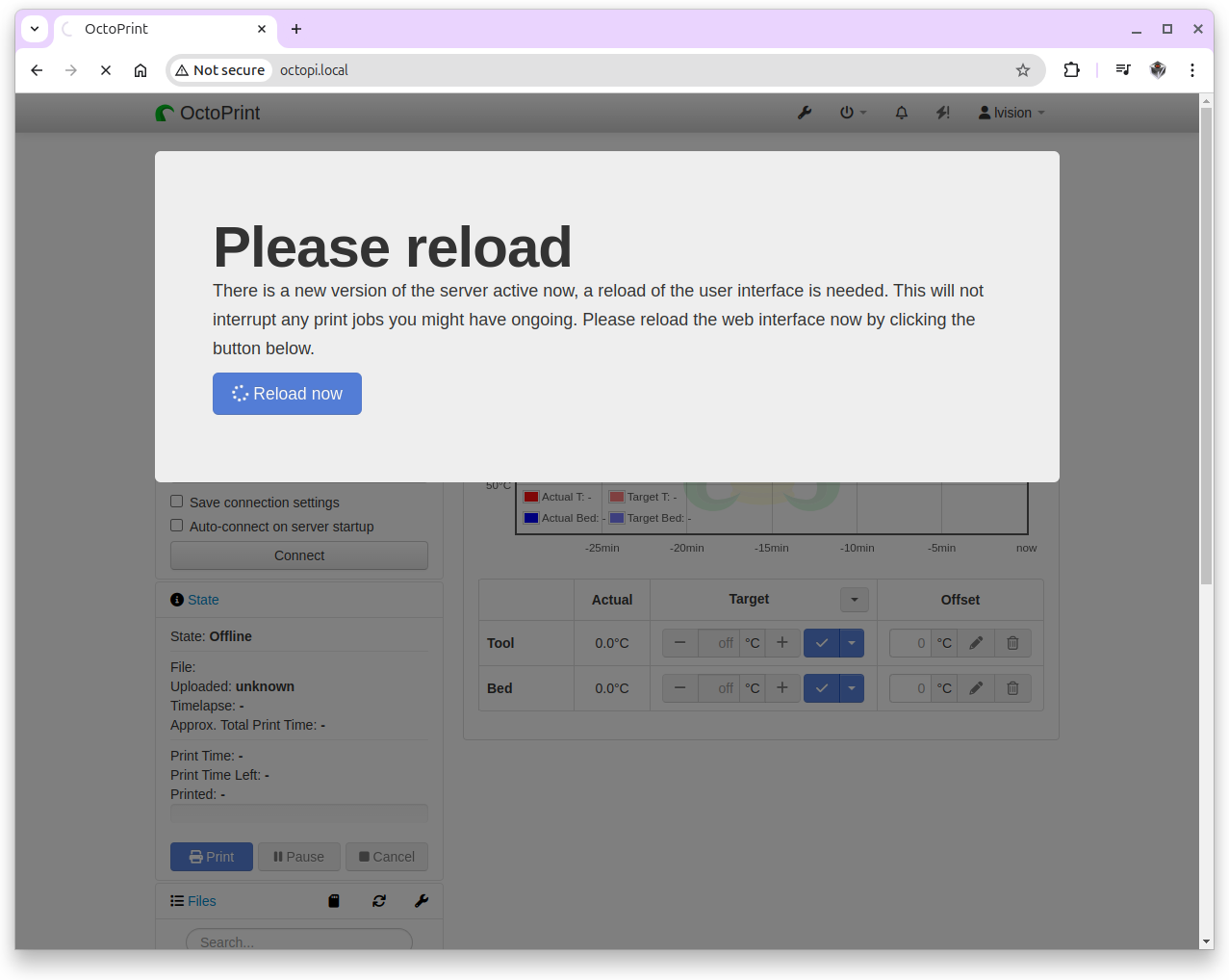
Task: Click the Cancel button
Action: point(387,857)
